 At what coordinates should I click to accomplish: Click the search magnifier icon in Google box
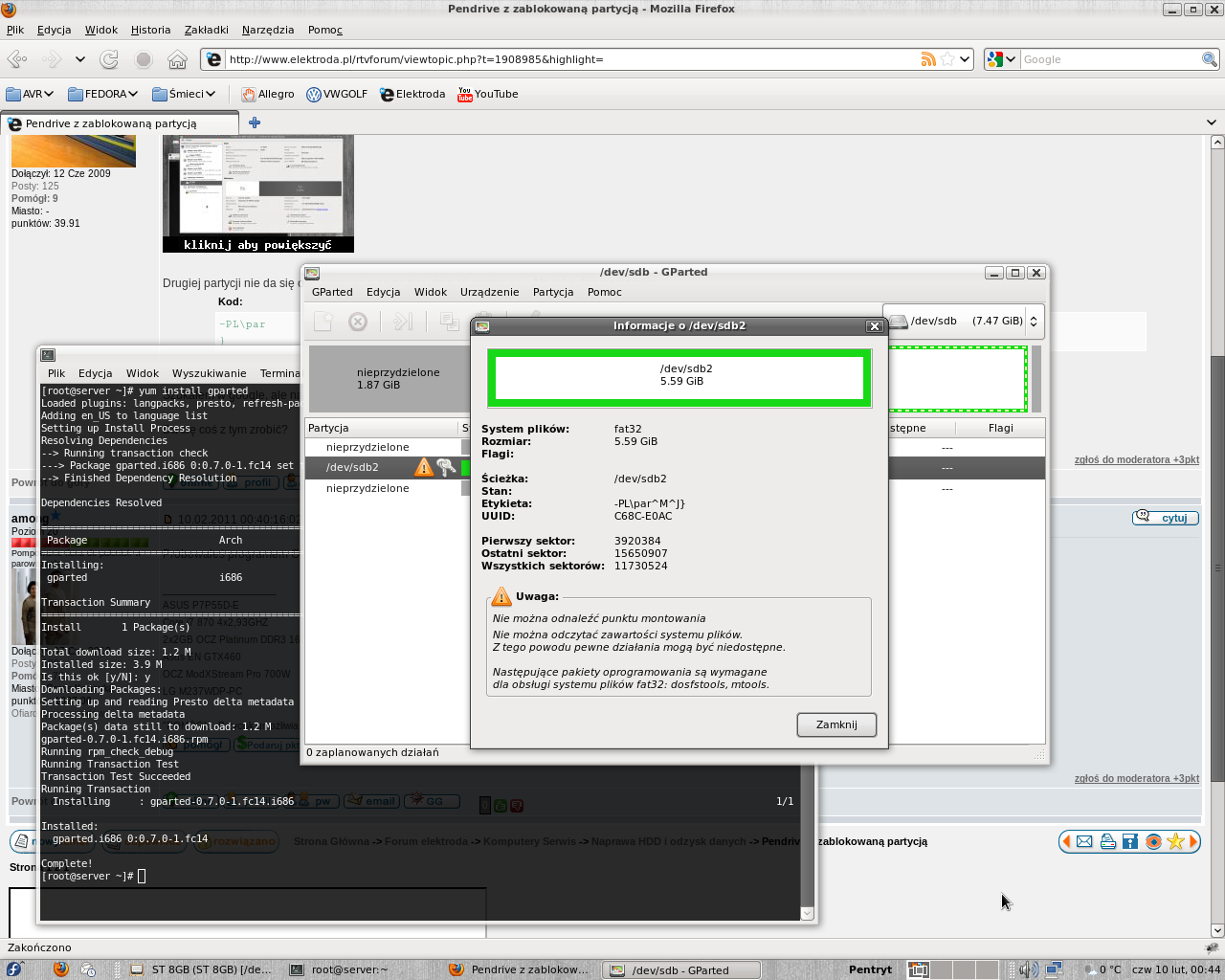click(1210, 59)
